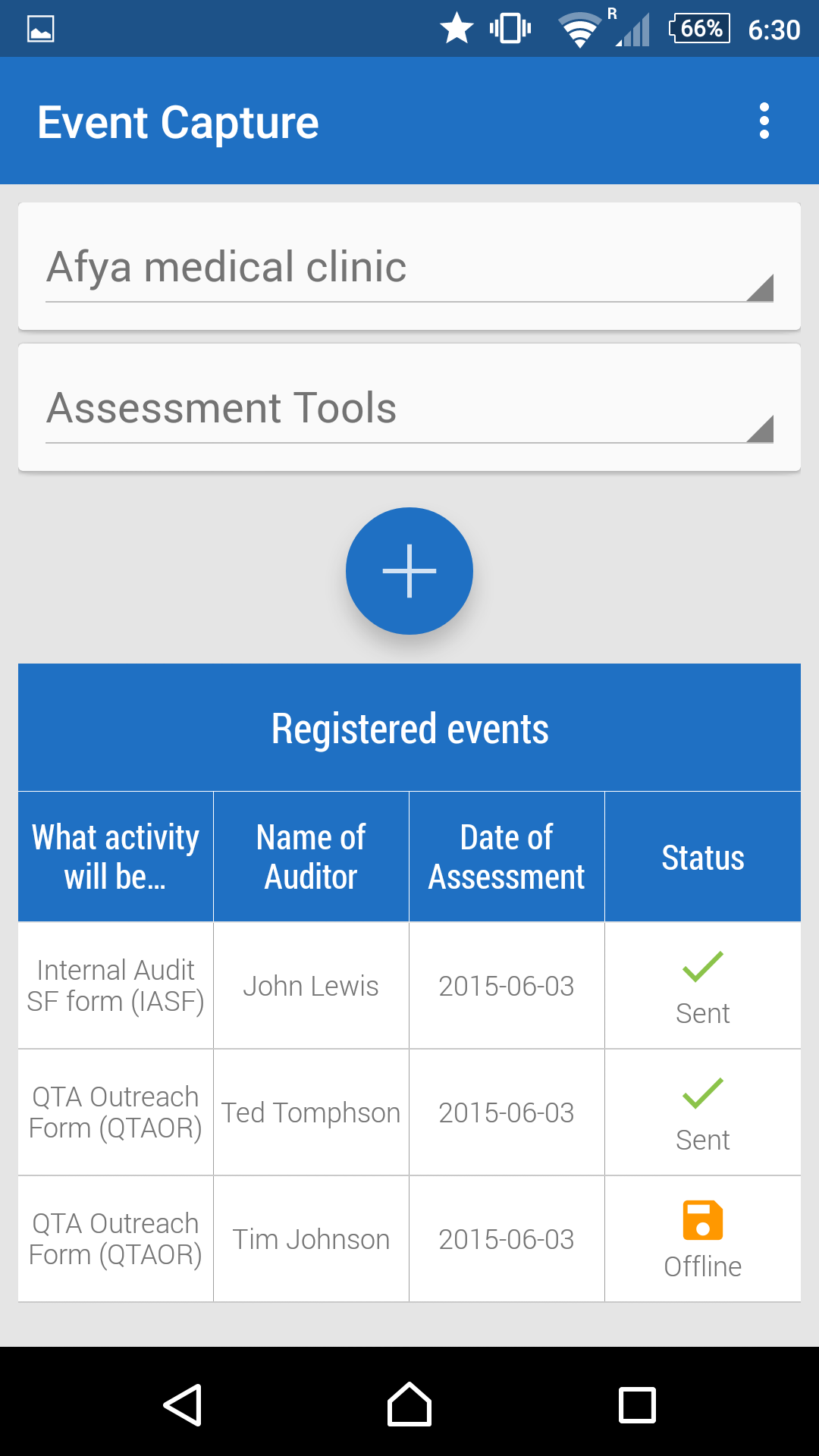
Task: Tap the orange Offline save icon
Action: pos(702,1220)
